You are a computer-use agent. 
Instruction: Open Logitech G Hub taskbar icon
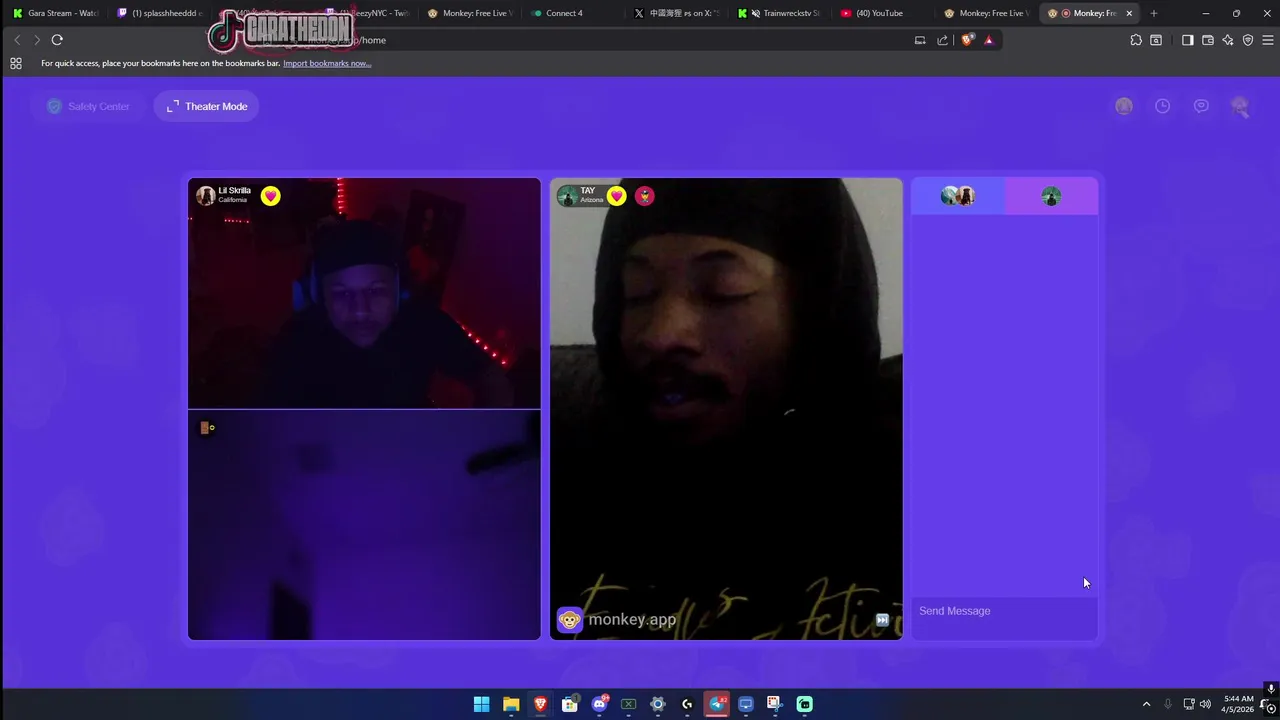[687, 704]
